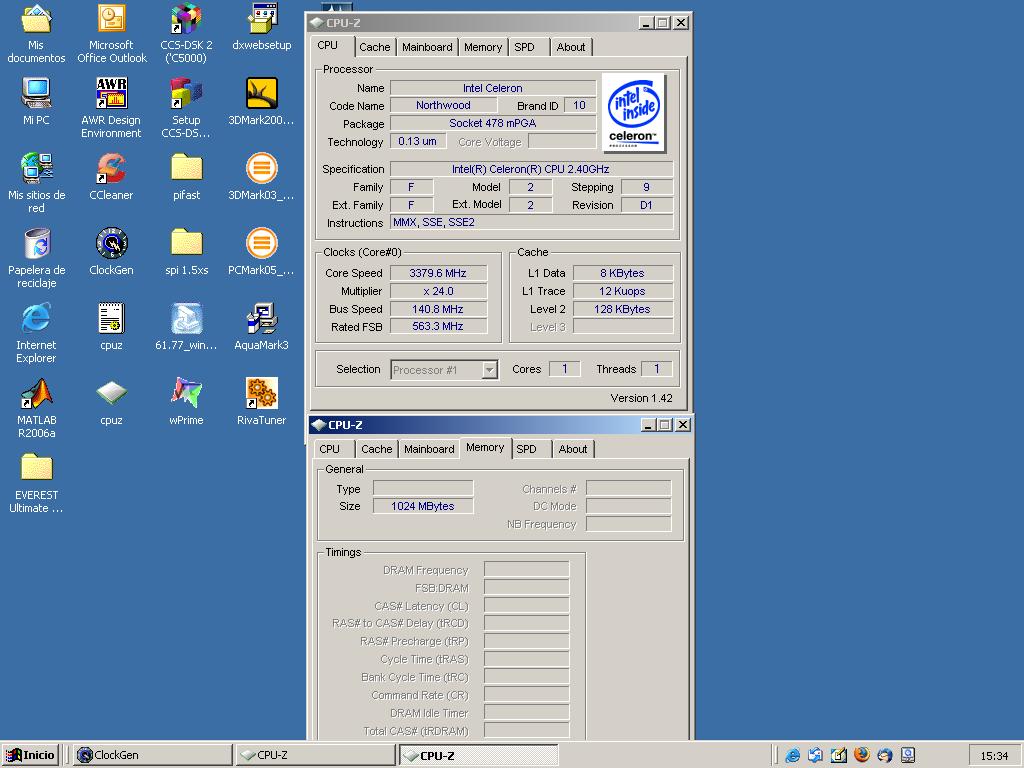Click the Technology 0.13 um value

tap(417, 141)
